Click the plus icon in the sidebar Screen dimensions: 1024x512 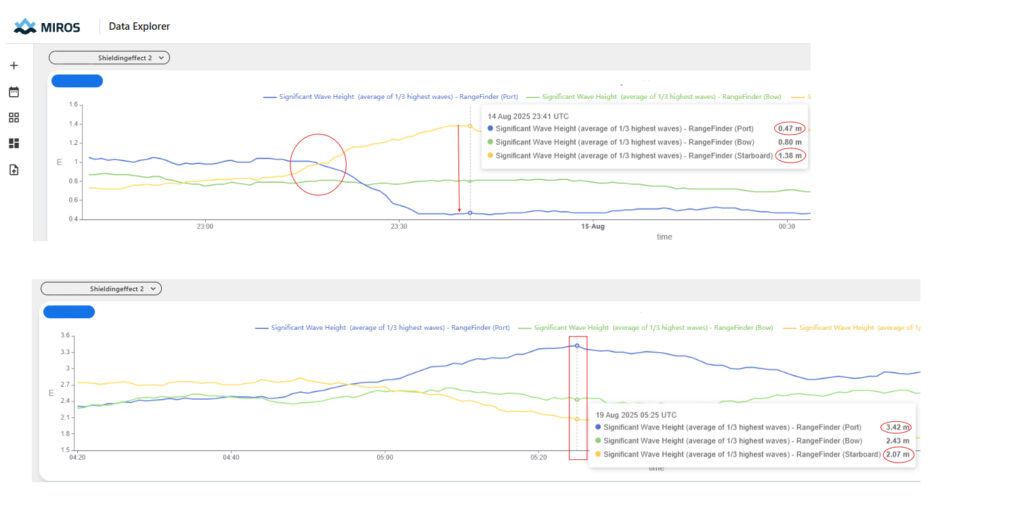coord(14,65)
